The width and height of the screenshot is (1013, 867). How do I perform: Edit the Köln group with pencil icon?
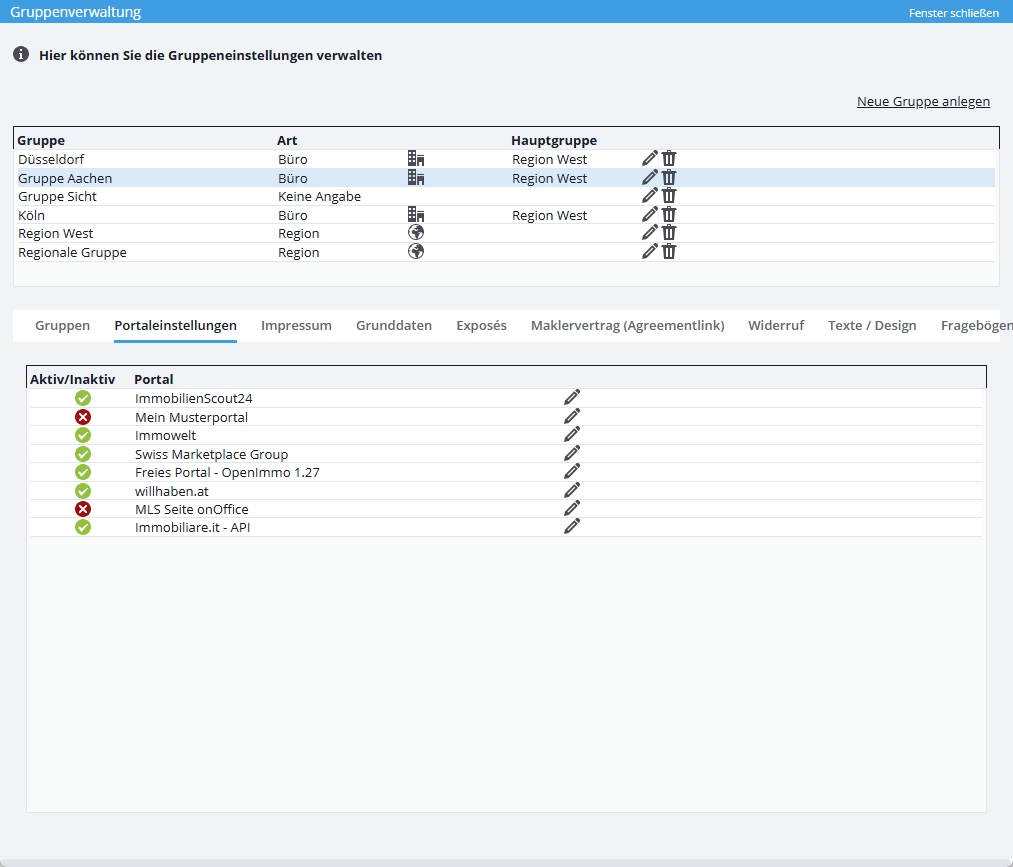click(x=650, y=214)
